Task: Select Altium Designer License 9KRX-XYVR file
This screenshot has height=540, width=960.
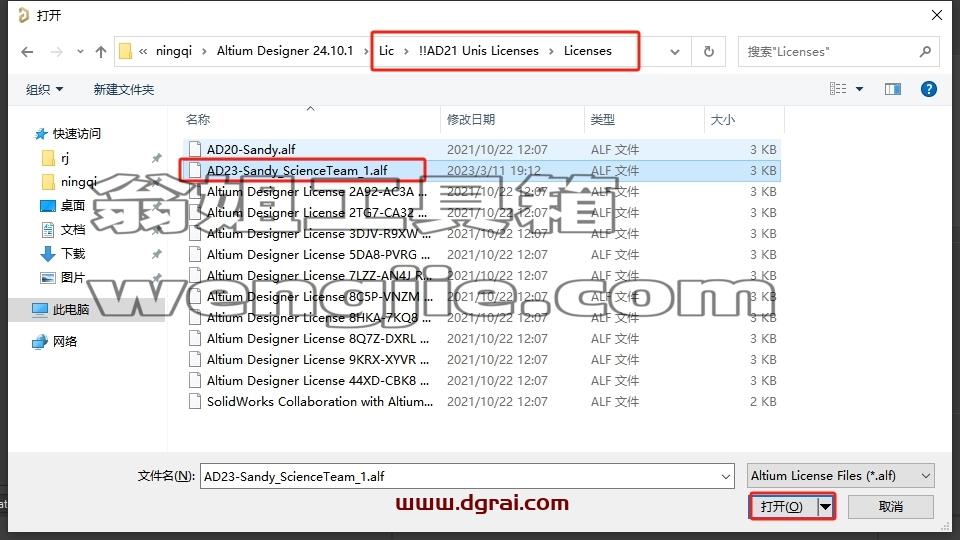Action: (x=481, y=360)
